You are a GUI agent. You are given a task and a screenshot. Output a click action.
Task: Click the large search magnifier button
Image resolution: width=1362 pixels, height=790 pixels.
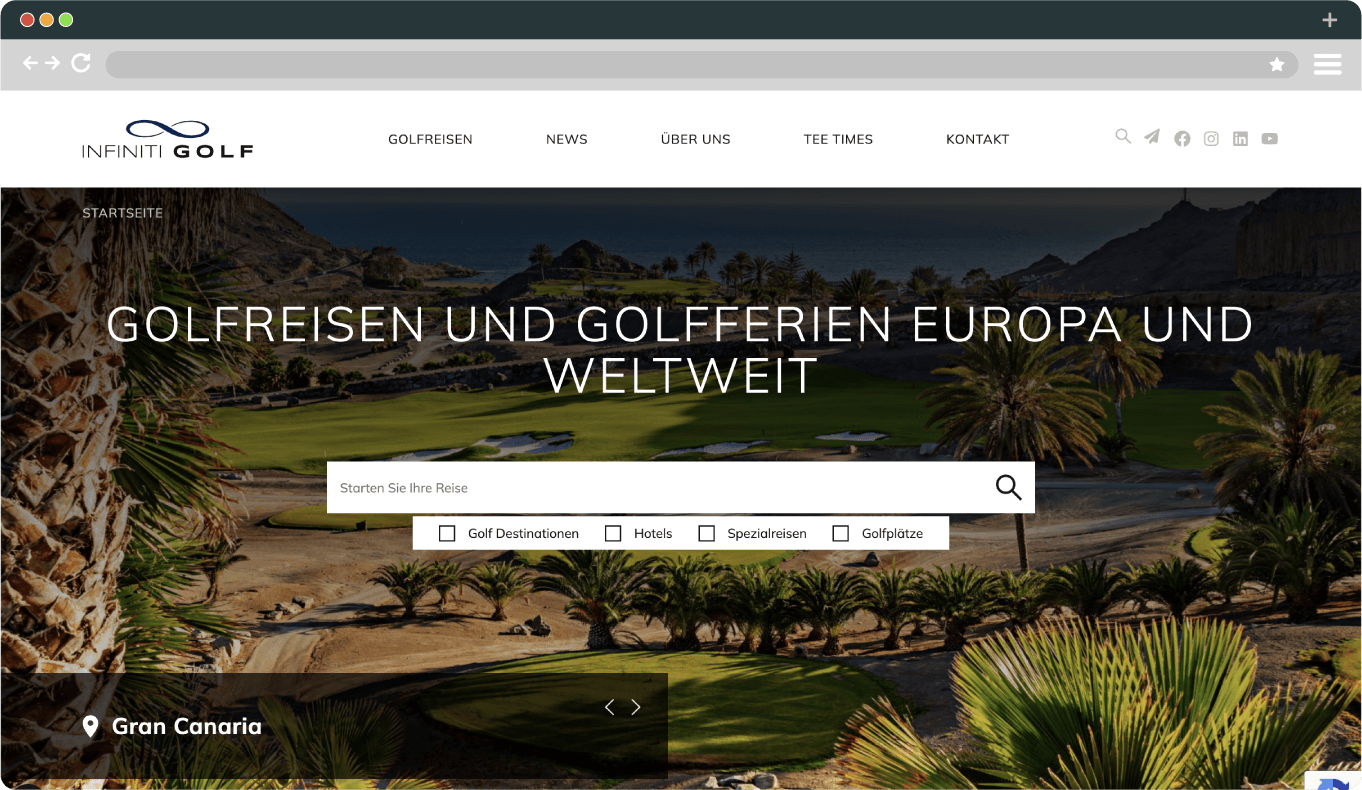pos(1009,488)
